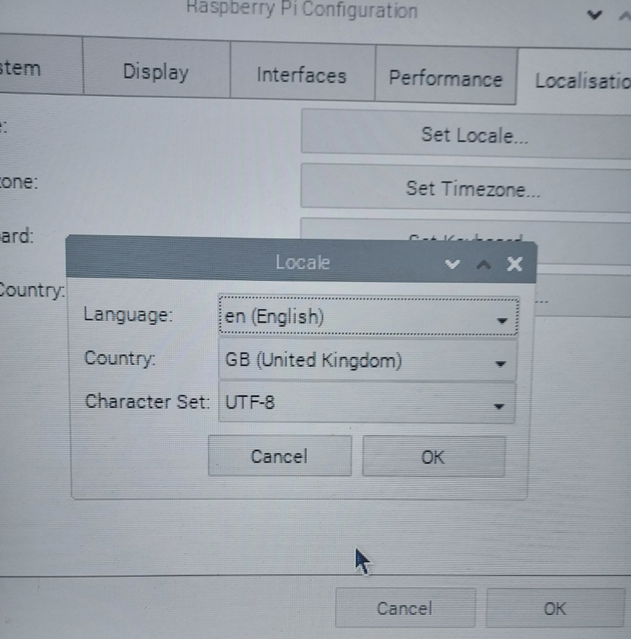Open the Country dropdown showing GB (United Kingdom)

click(368, 361)
